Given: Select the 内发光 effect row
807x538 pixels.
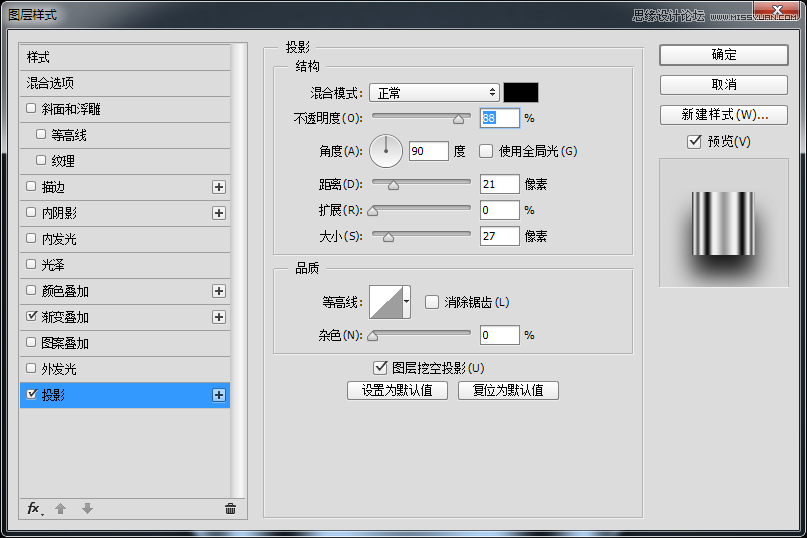Looking at the screenshot, I should coord(125,239).
